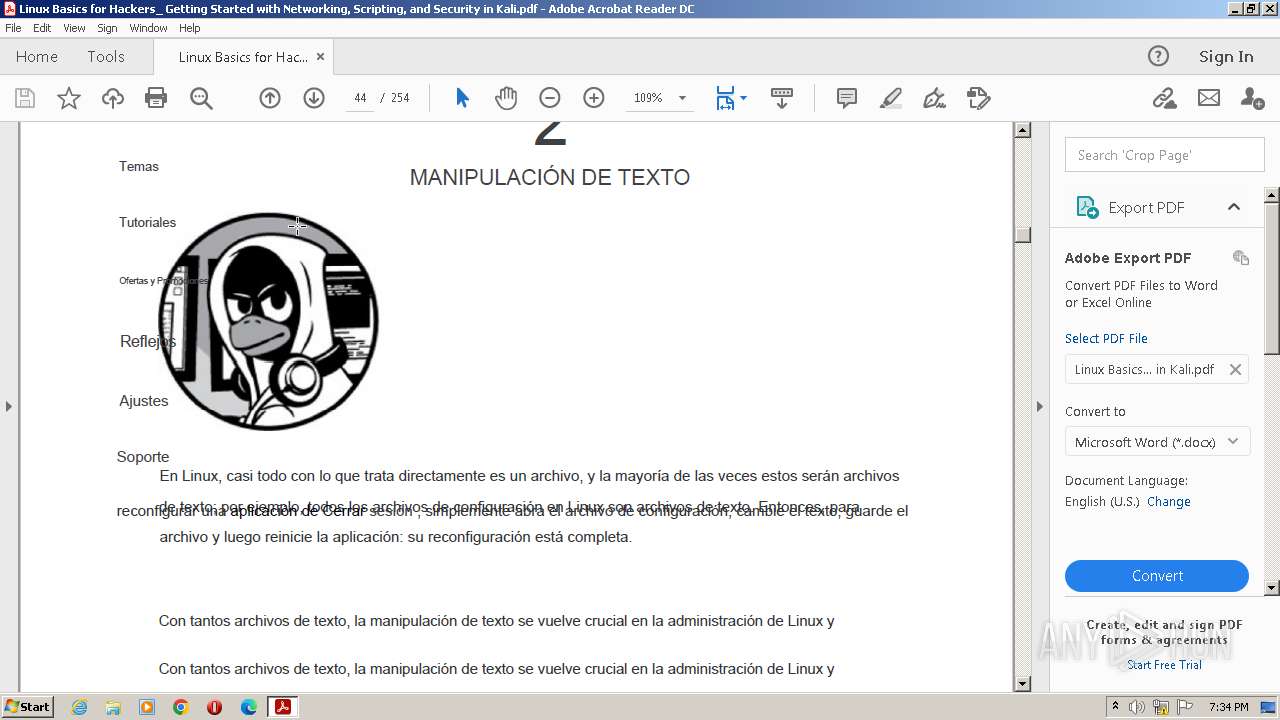Open Internet Explorer from taskbar
This screenshot has width=1280, height=720.
click(x=79, y=707)
